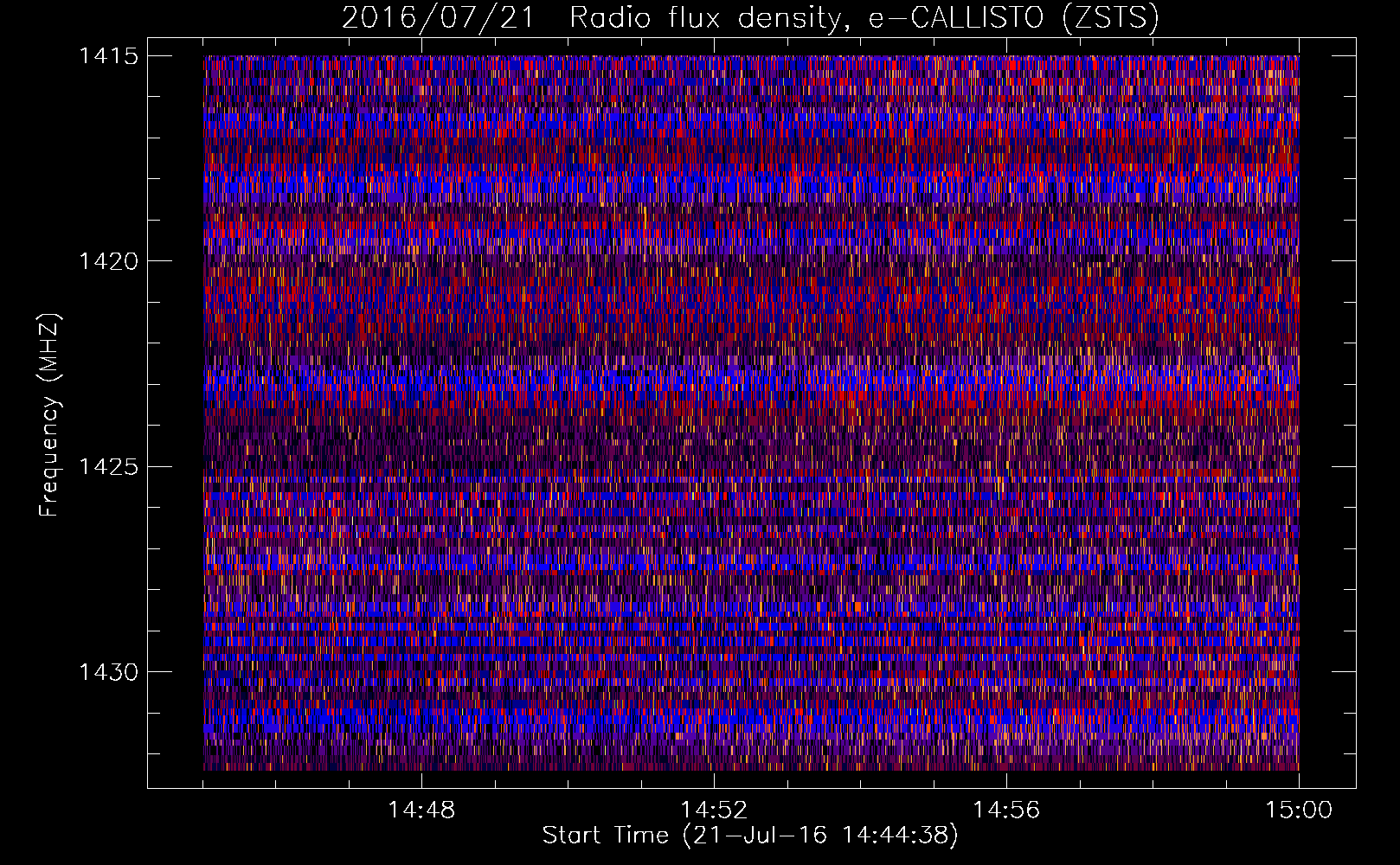
Task: Click the 14:56 time axis label
Action: (1006, 811)
